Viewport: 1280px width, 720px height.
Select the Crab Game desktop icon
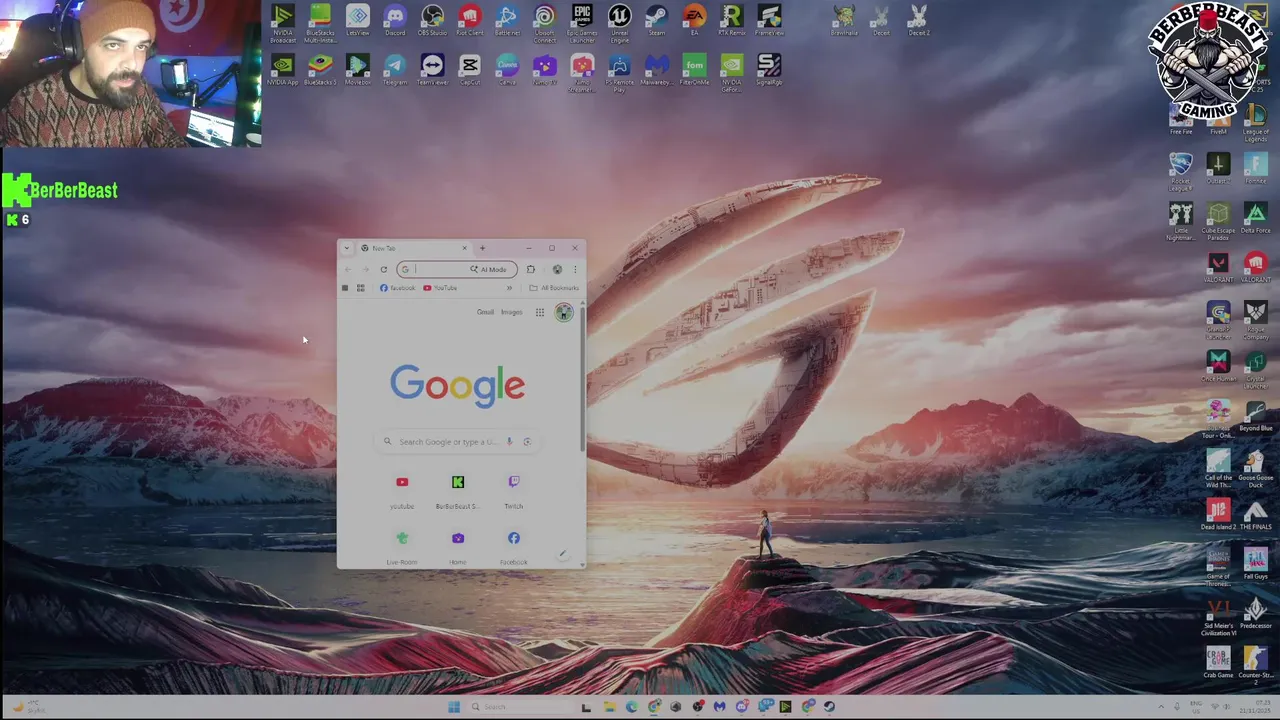[x=1218, y=664]
